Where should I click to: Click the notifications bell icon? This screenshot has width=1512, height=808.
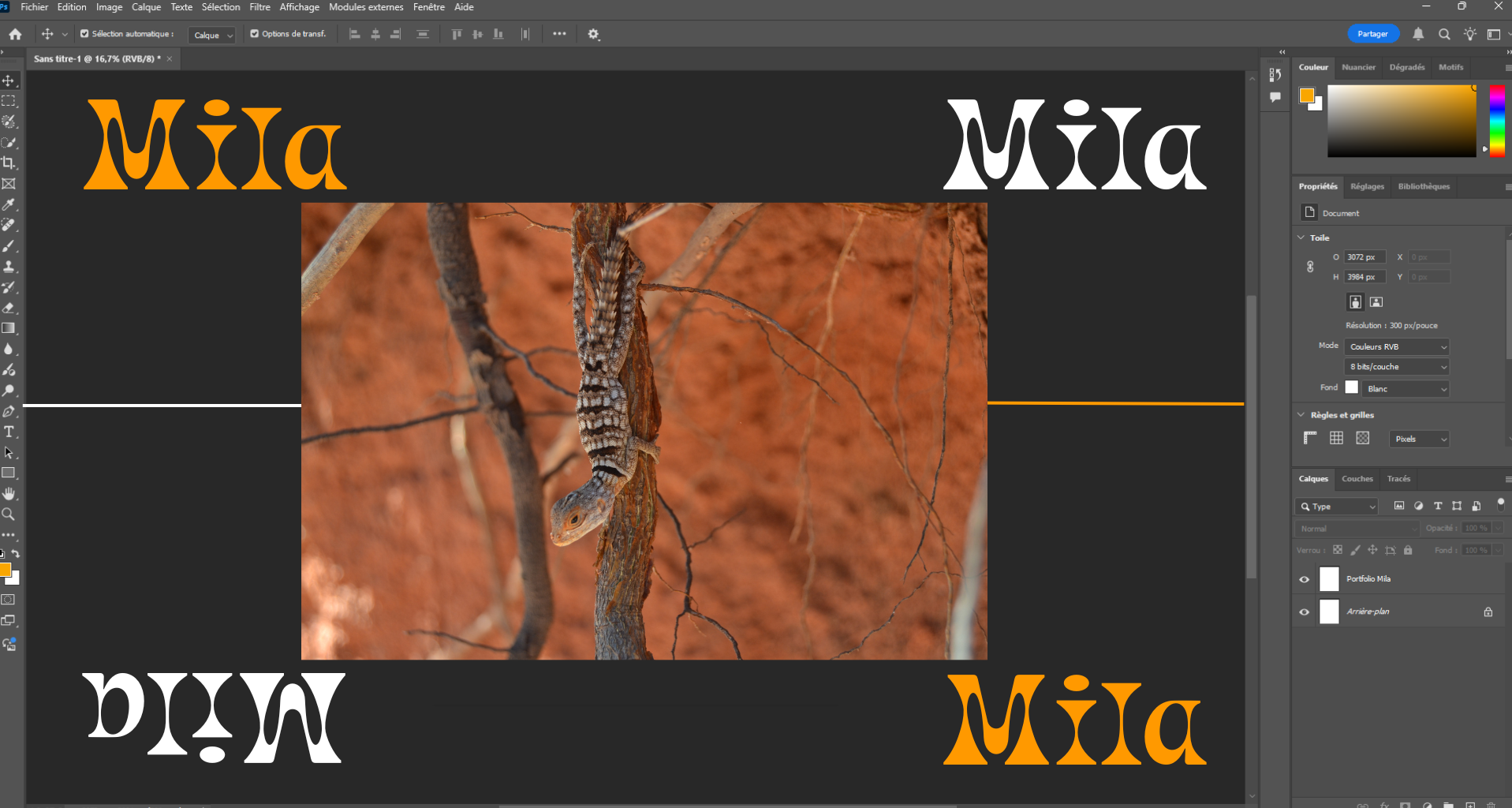pyautogui.click(x=1418, y=34)
